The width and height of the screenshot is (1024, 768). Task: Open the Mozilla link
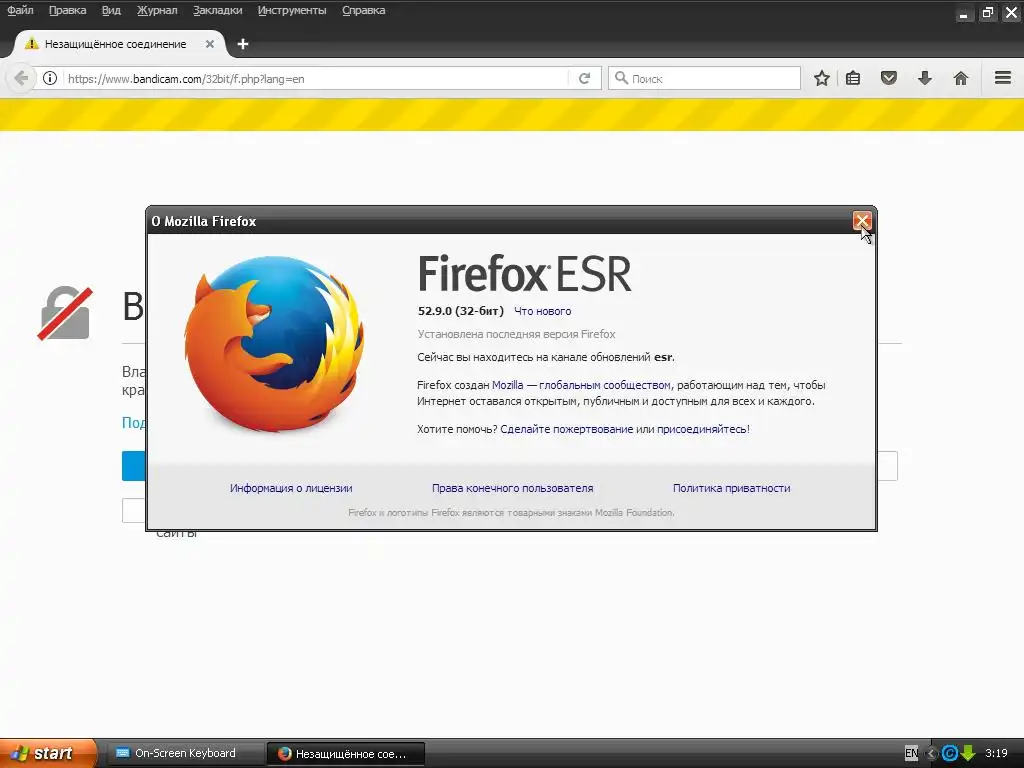507,385
